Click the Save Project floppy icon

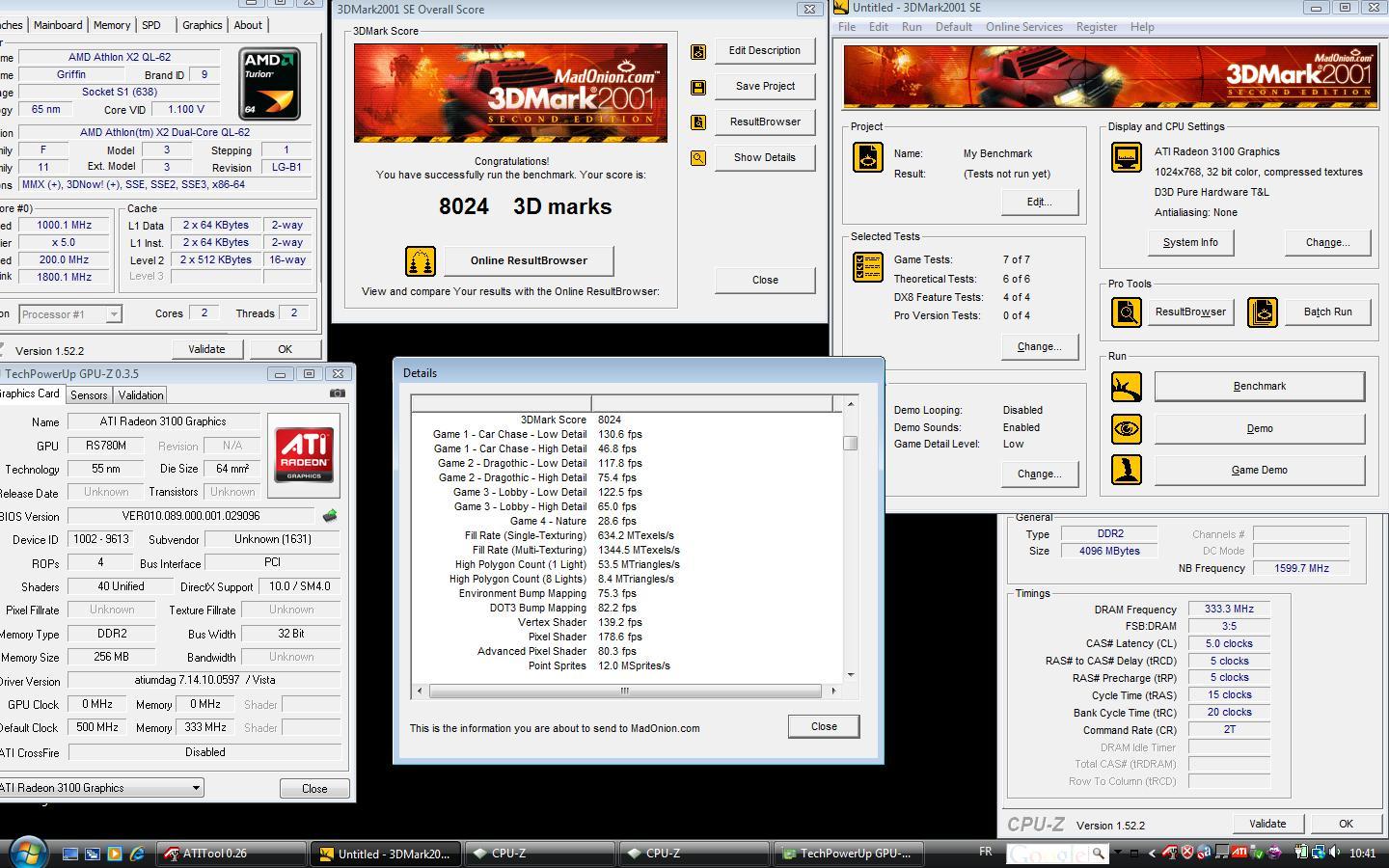(x=698, y=88)
